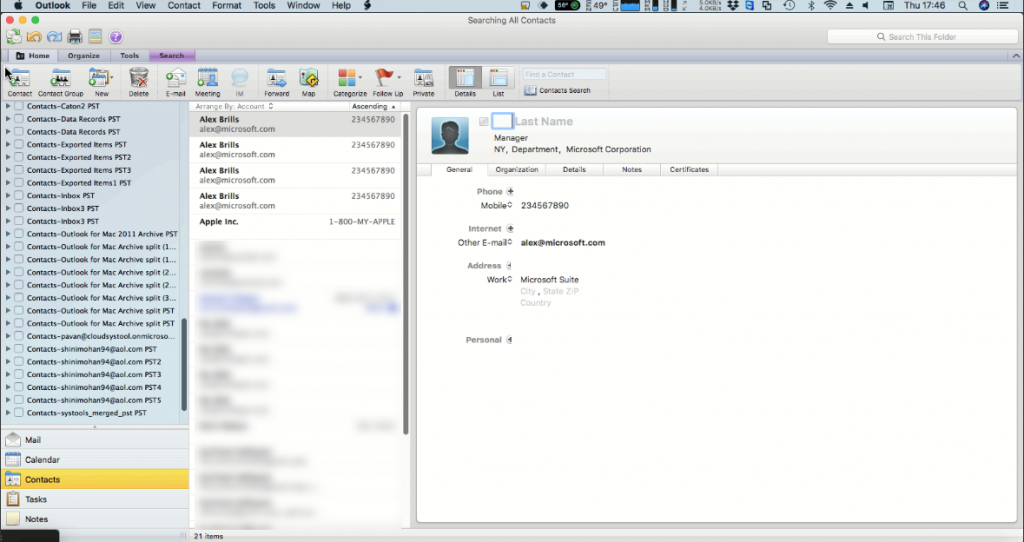Viewport: 1024px width, 542px height.
Task: Check Contacts-Outlook for Mac 2011 Archive checkbox
Action: click(19, 234)
